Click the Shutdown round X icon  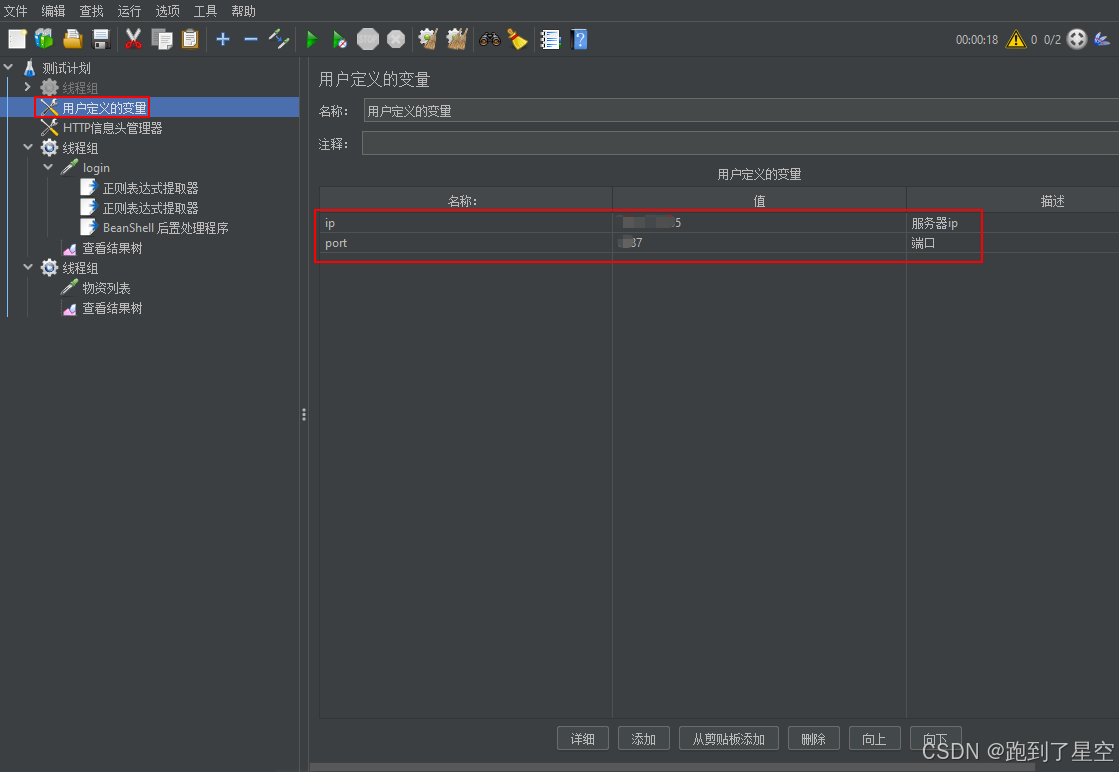click(396, 39)
